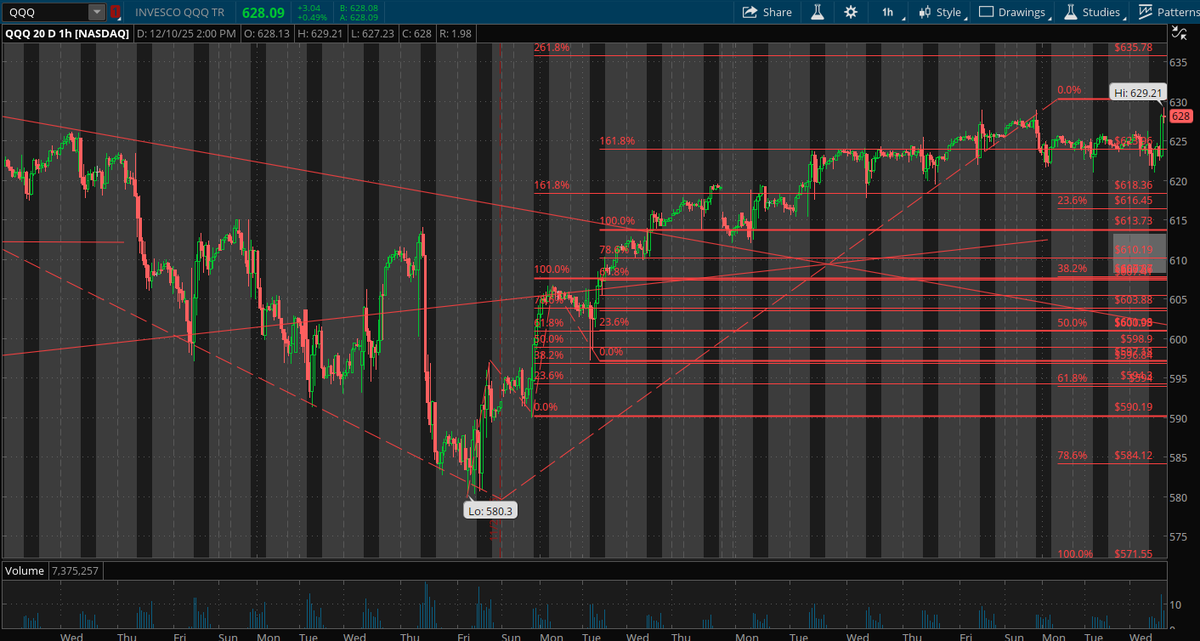This screenshot has height=641, width=1200.
Task: Open the Studies menu
Action: click(1097, 12)
